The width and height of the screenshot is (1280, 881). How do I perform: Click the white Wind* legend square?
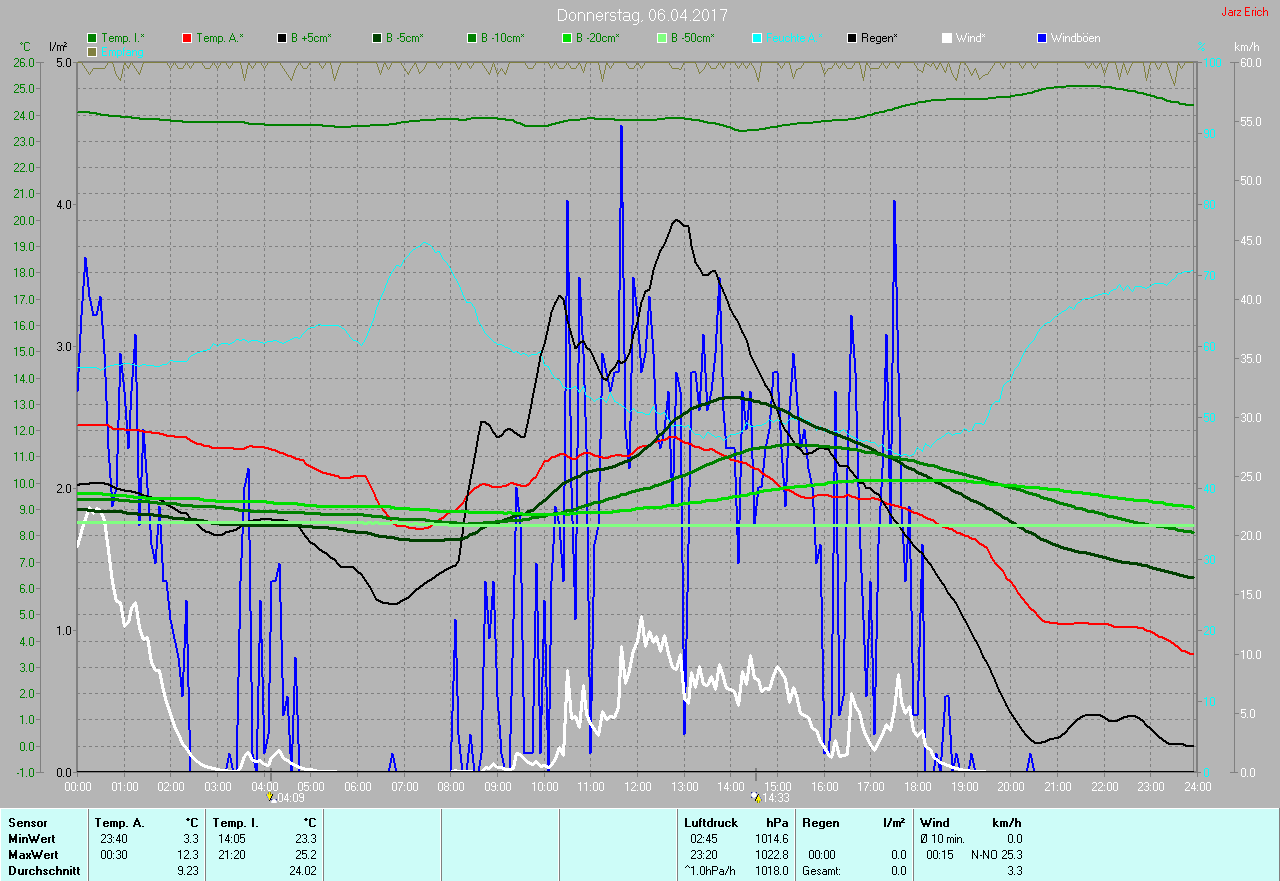pyautogui.click(x=947, y=38)
